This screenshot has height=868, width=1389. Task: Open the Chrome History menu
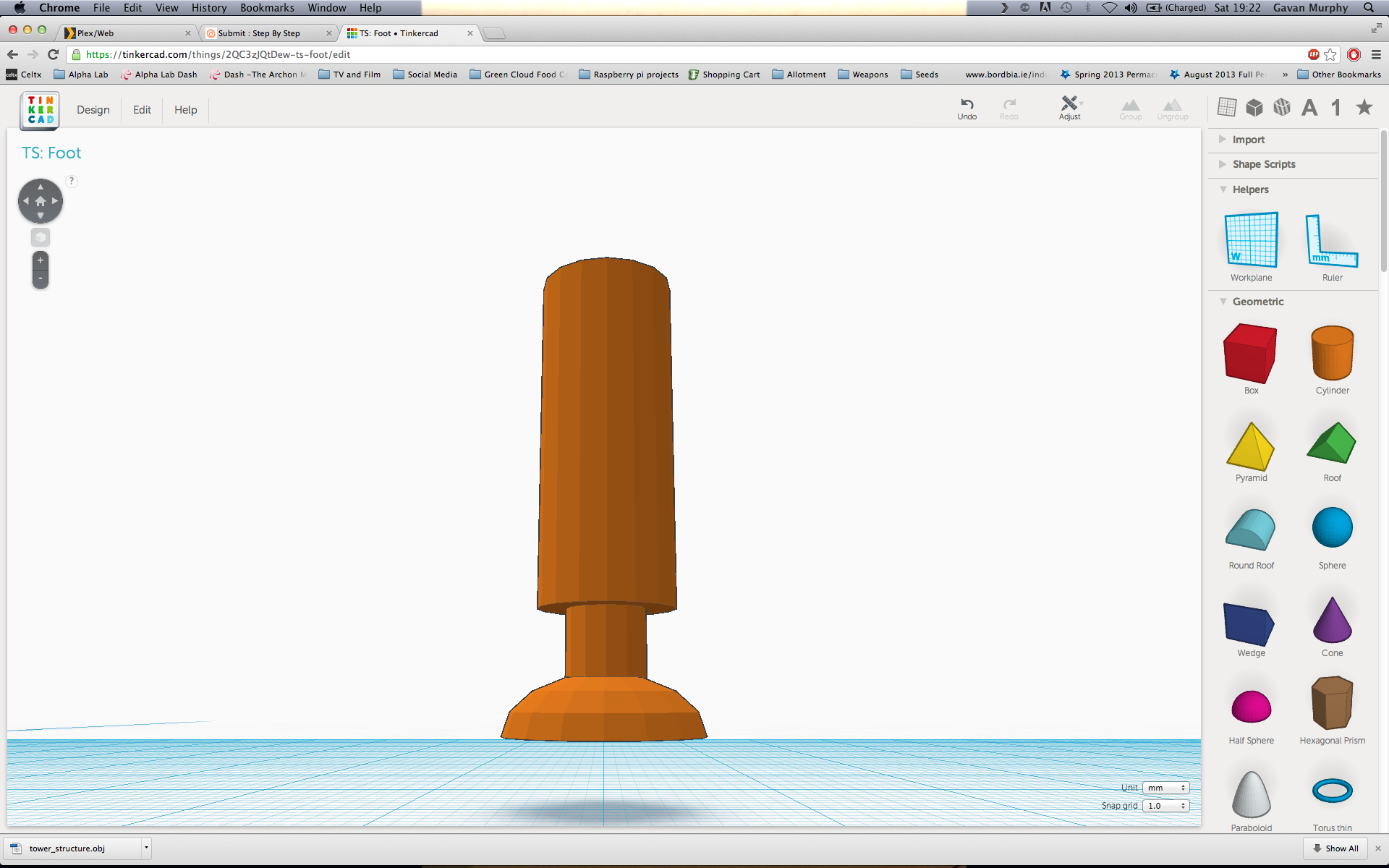tap(208, 7)
